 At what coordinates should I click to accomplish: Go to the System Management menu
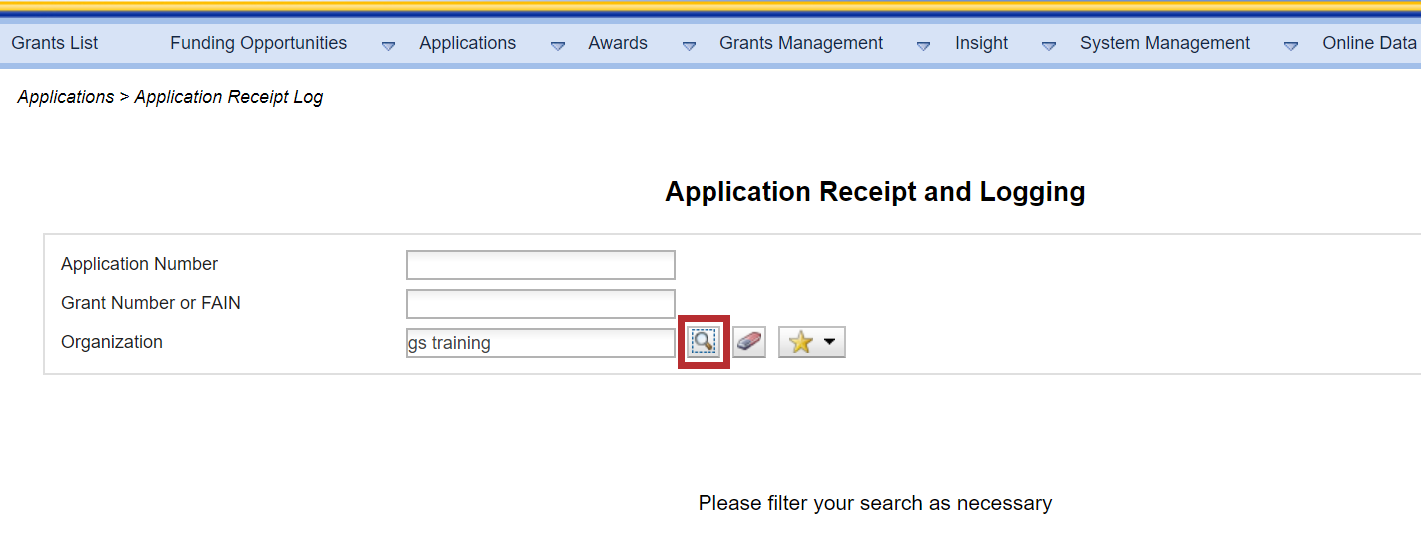1164,43
